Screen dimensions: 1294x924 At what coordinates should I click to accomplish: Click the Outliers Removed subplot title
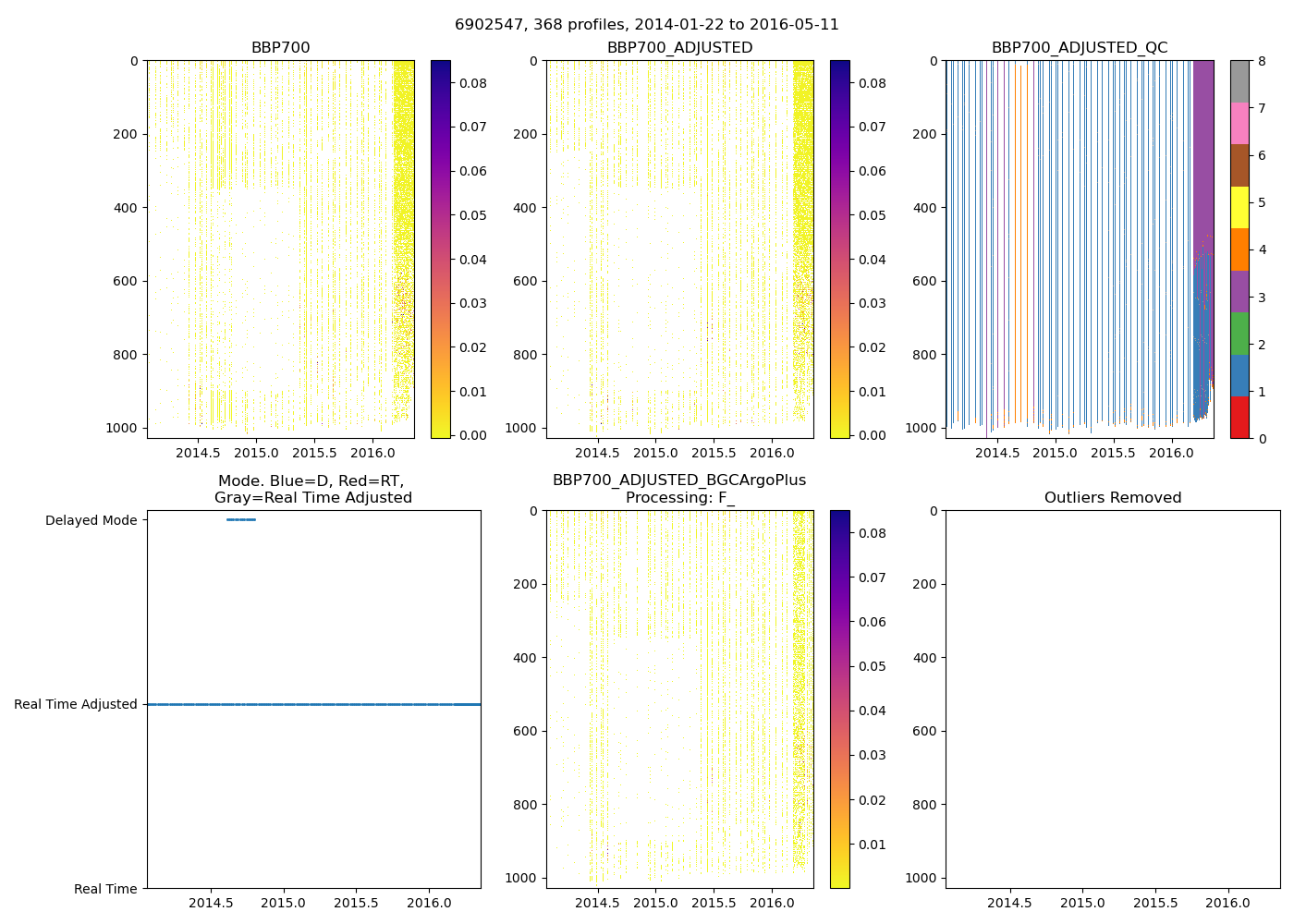tap(1113, 498)
